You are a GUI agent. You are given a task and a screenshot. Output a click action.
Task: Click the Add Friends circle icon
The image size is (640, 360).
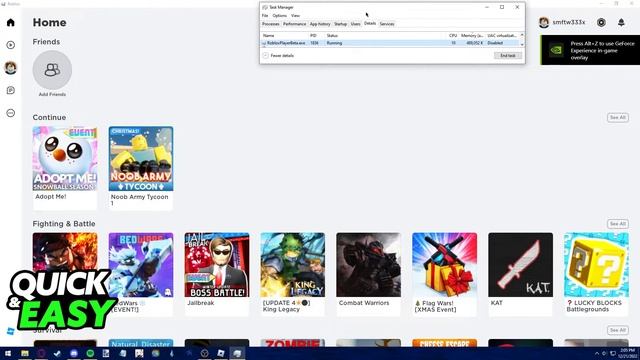(x=52, y=70)
